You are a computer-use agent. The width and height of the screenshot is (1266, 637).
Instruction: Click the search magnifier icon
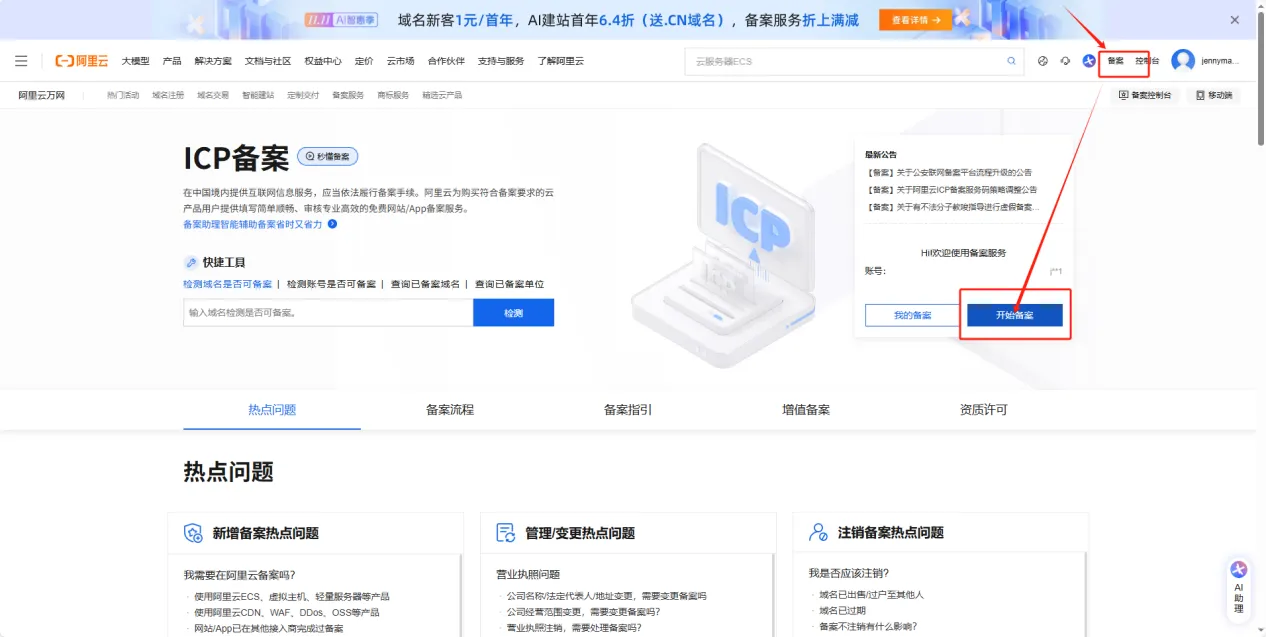[1011, 61]
